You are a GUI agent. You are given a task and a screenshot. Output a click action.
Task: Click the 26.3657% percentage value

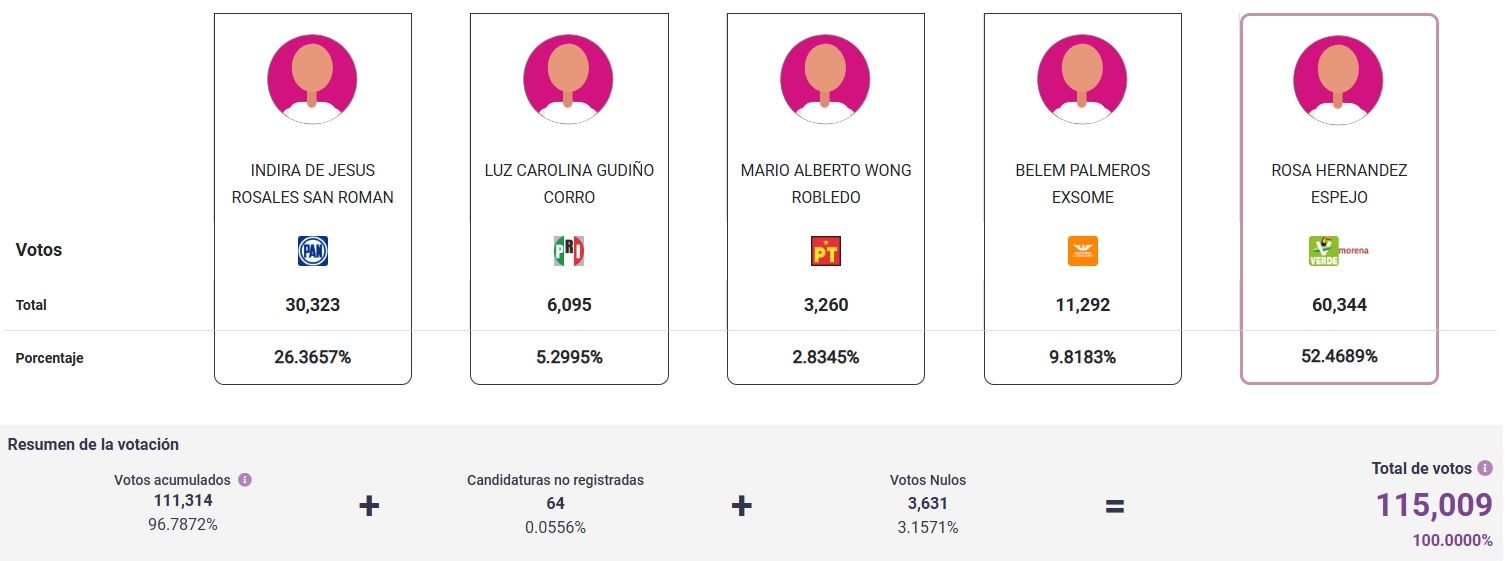click(313, 357)
